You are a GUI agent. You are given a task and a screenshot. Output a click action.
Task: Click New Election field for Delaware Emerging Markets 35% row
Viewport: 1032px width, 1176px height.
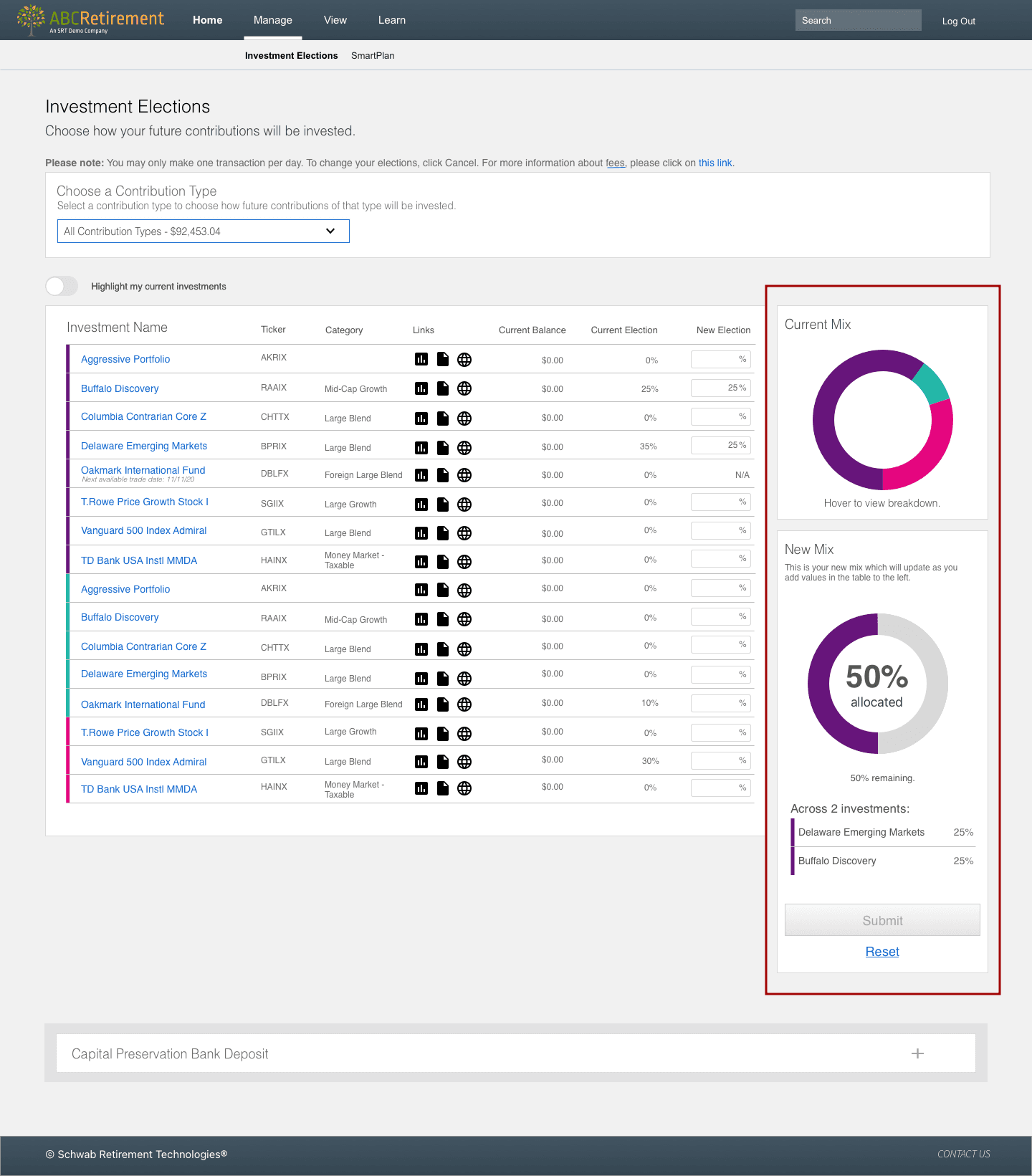[x=721, y=445]
